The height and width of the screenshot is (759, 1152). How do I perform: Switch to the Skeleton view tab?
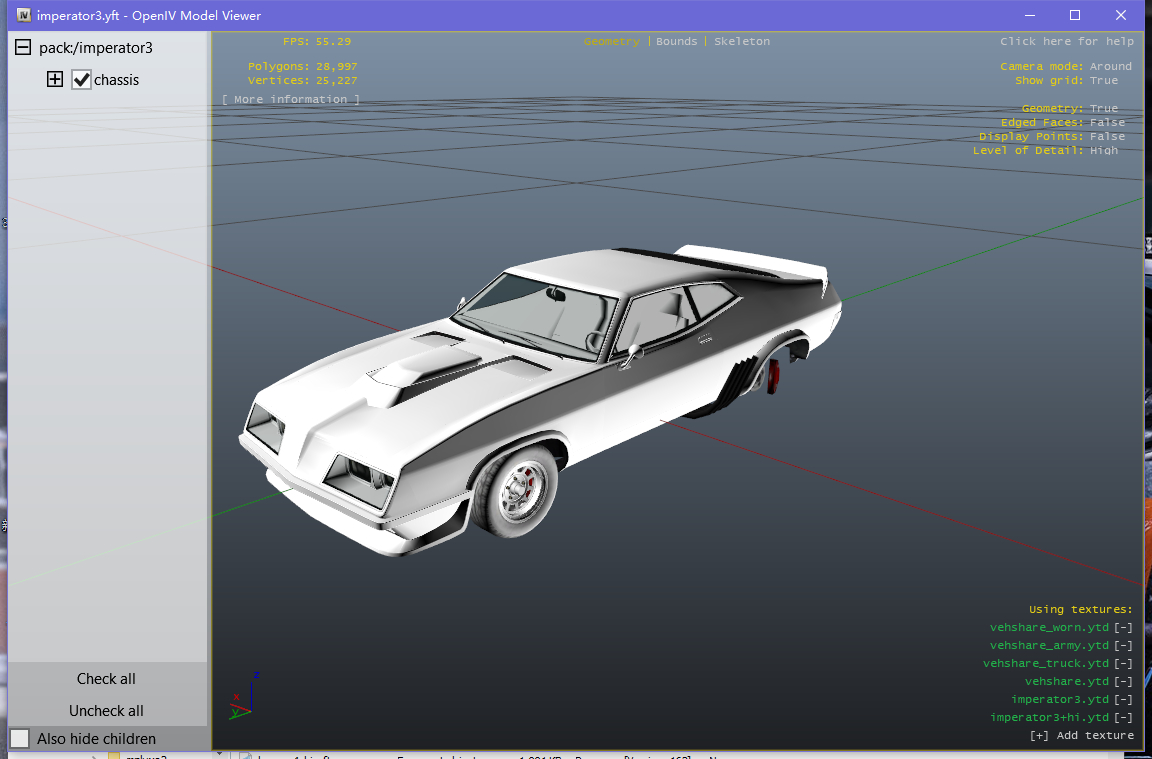point(742,41)
